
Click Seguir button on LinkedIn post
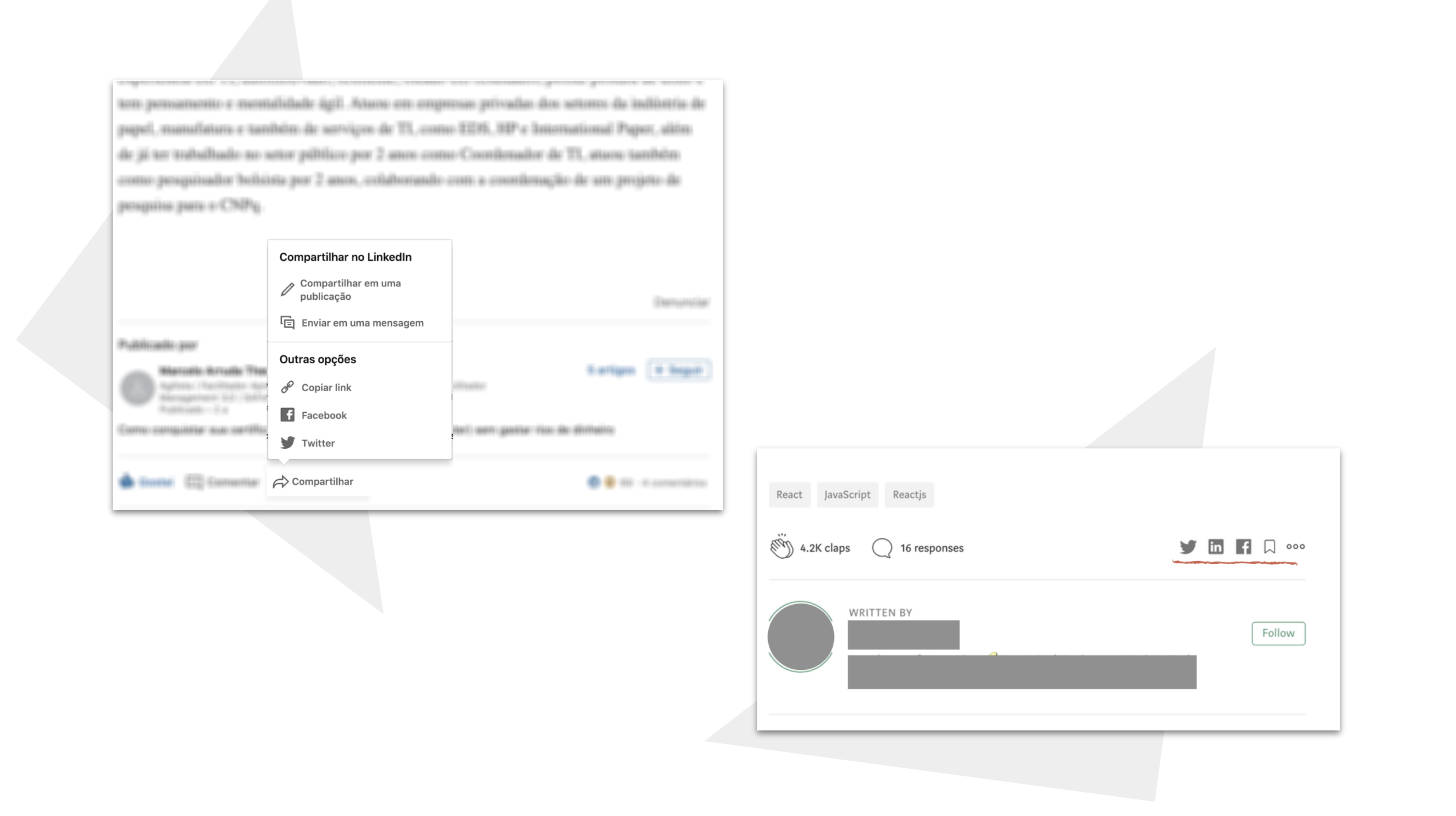click(680, 370)
